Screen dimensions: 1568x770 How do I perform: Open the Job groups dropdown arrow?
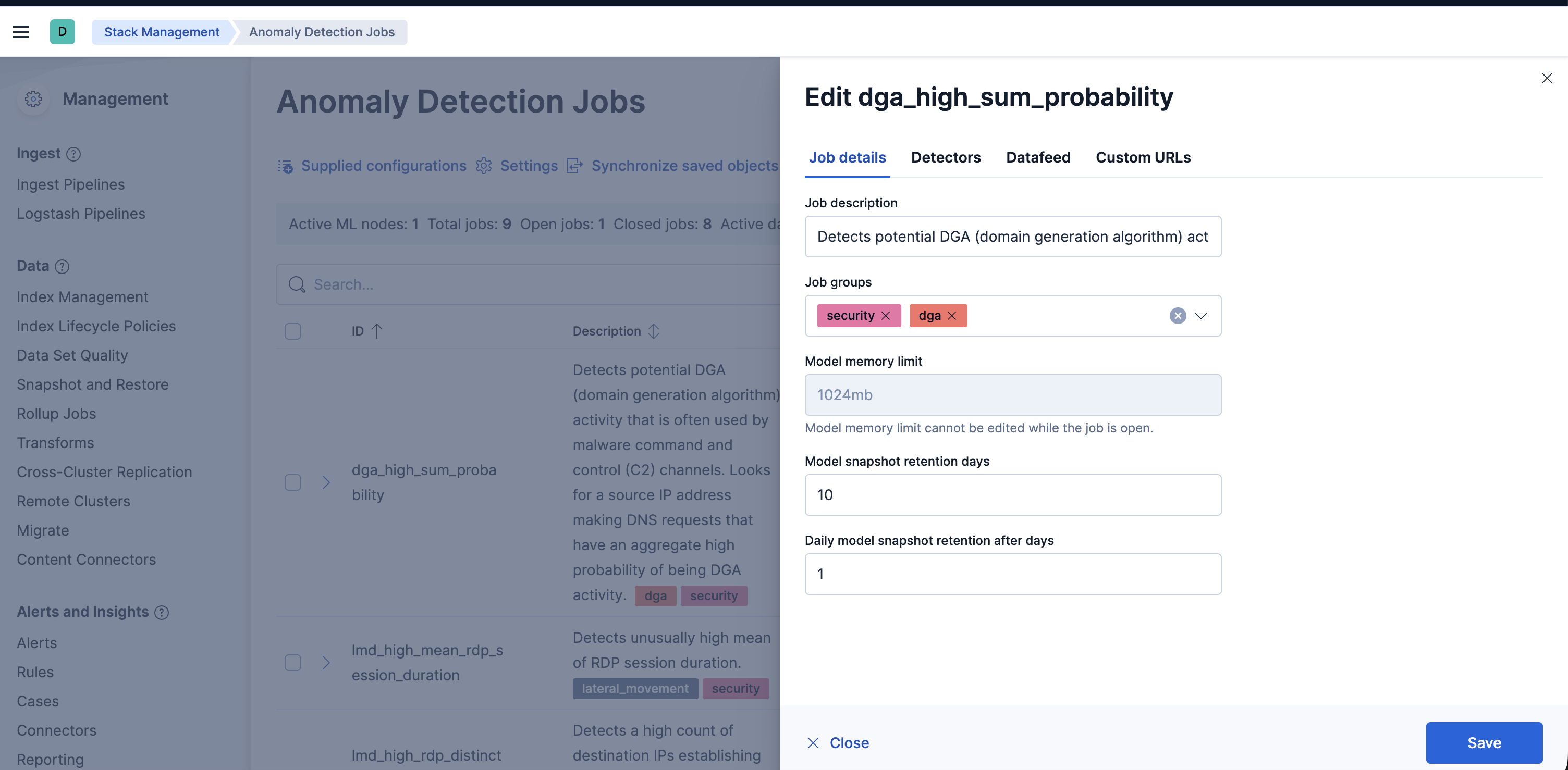point(1201,316)
